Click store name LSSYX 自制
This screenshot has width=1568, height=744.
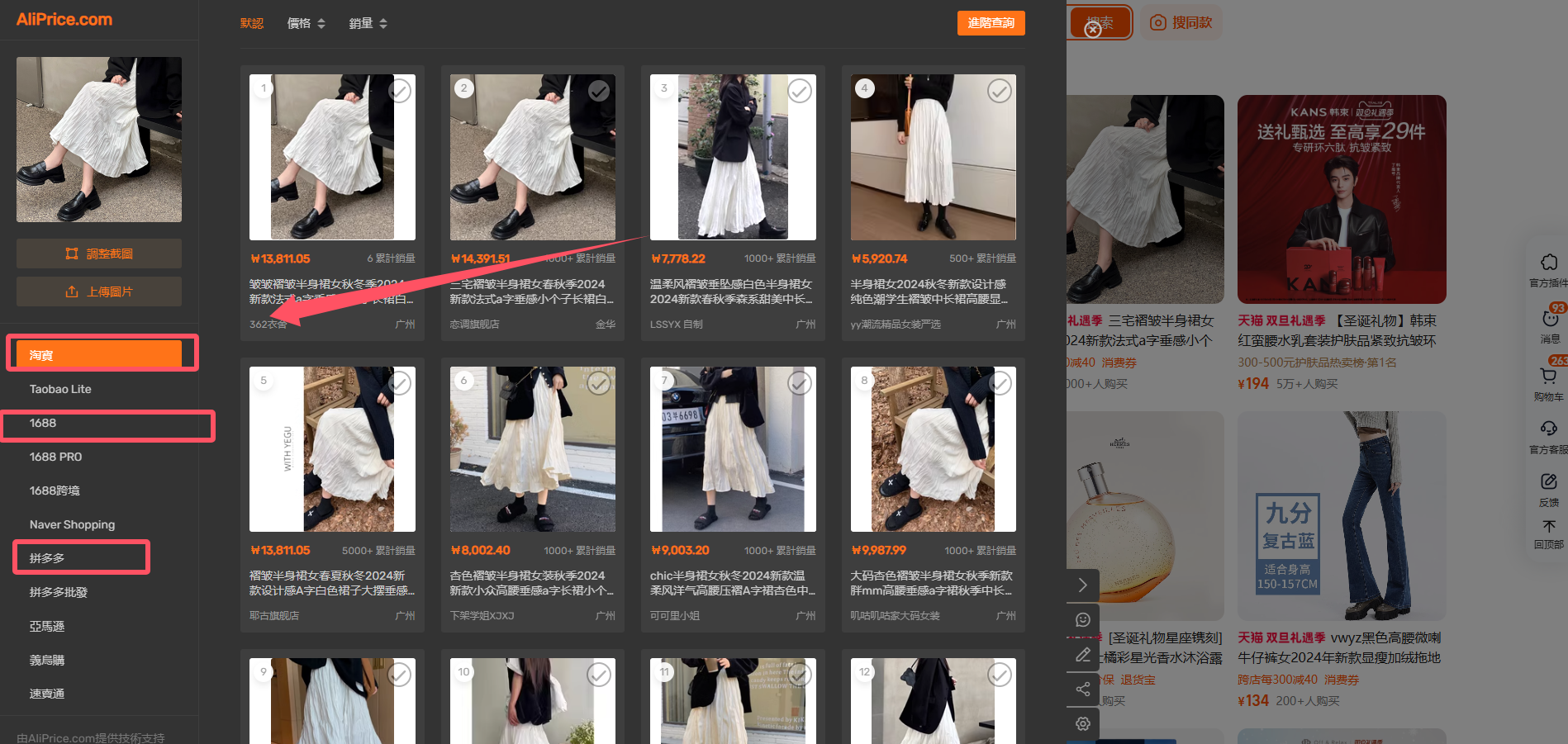pos(677,325)
